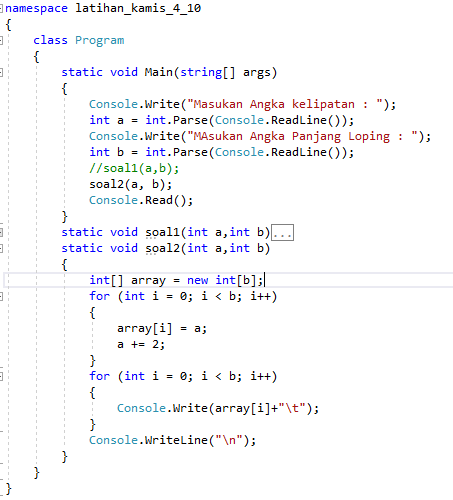This screenshot has height=500, width=453.
Task: Click the string "MAsukan Angka Panjang Loping : "
Action: [303, 136]
